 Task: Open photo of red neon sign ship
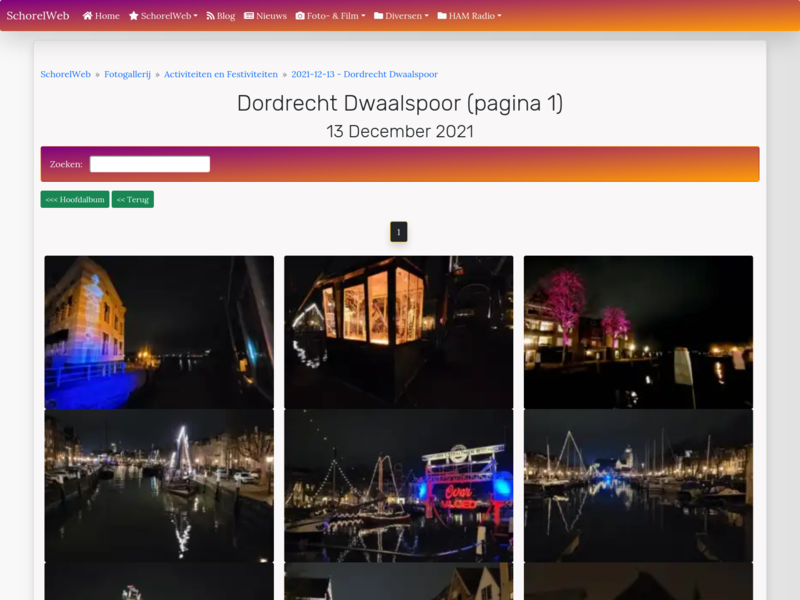click(398, 486)
